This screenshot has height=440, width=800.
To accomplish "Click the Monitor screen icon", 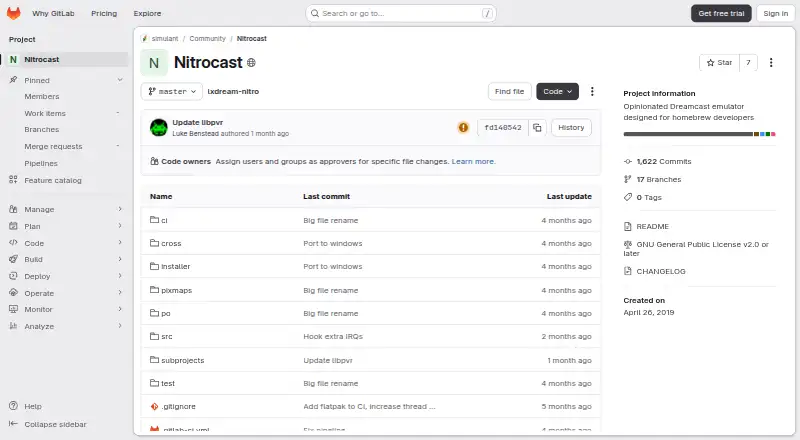I will (x=13, y=309).
